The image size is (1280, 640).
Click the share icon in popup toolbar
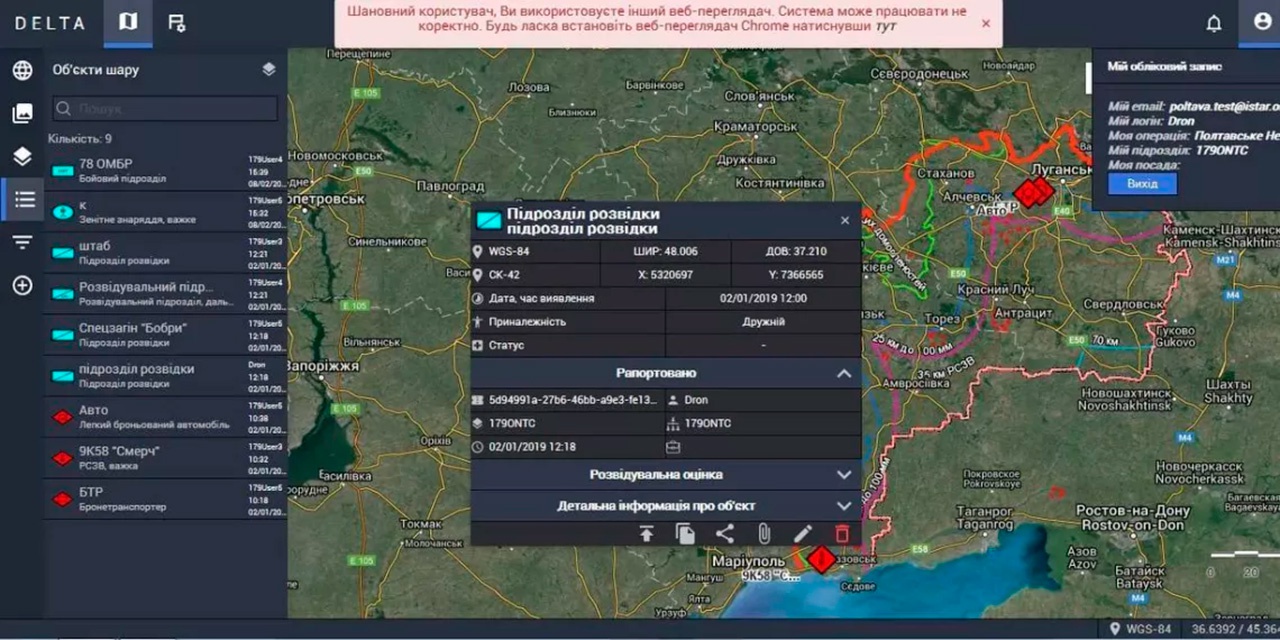tap(725, 534)
